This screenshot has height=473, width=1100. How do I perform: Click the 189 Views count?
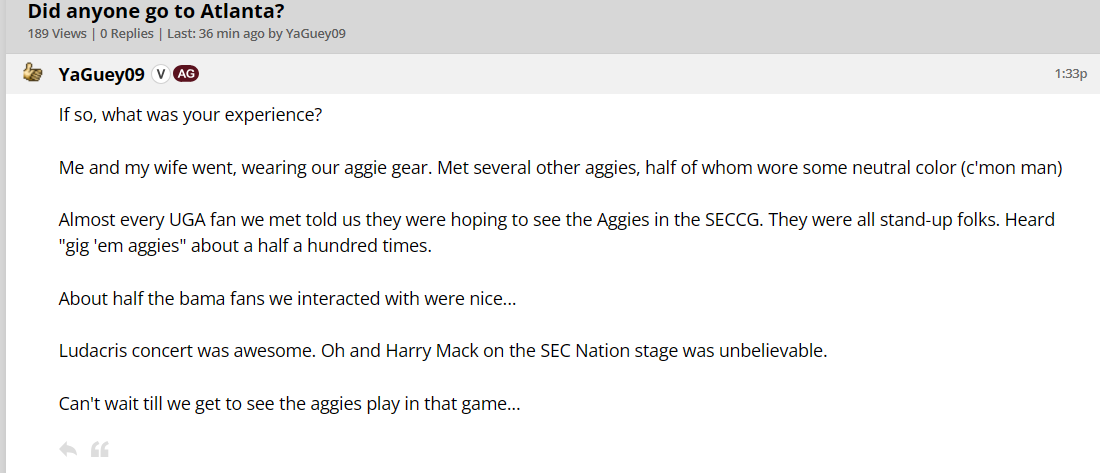(x=57, y=34)
